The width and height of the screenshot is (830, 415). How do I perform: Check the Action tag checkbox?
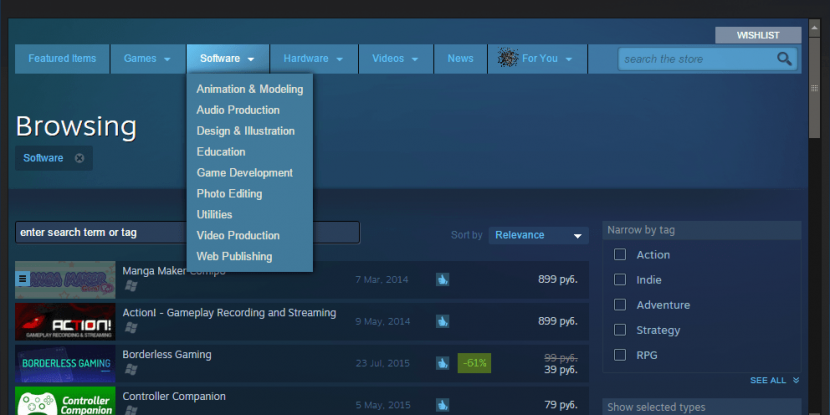620,255
